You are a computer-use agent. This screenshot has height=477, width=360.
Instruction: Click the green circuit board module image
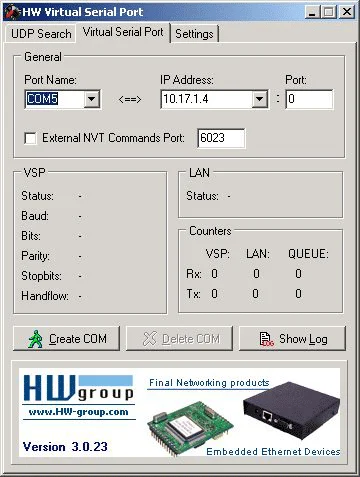click(x=191, y=428)
